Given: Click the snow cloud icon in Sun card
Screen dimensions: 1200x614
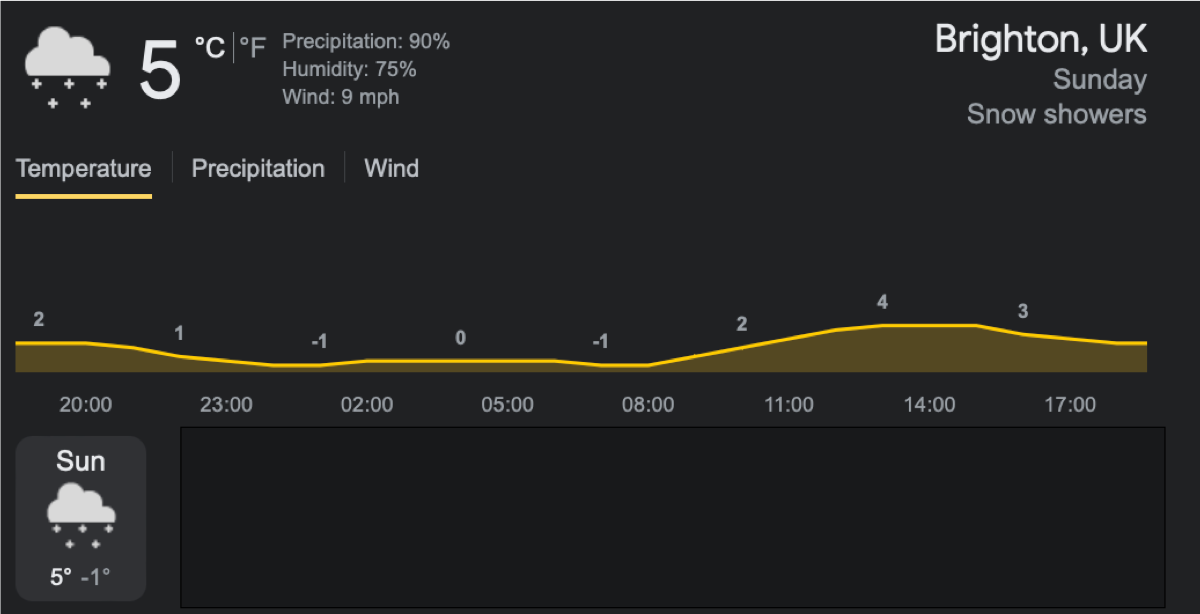Looking at the screenshot, I should tap(81, 516).
